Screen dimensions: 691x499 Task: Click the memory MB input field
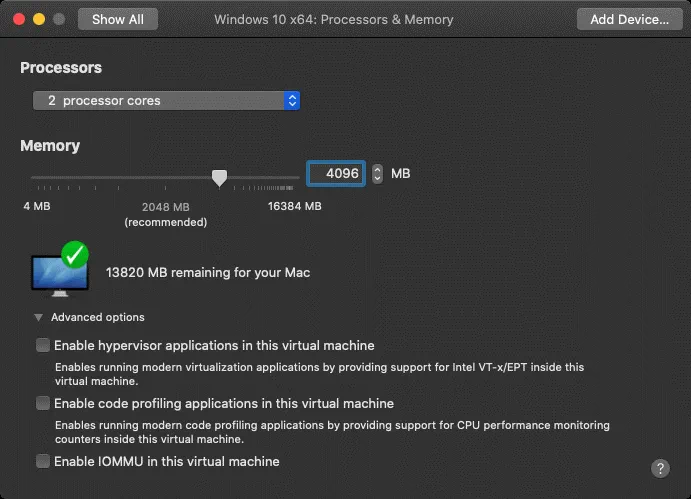(x=336, y=174)
